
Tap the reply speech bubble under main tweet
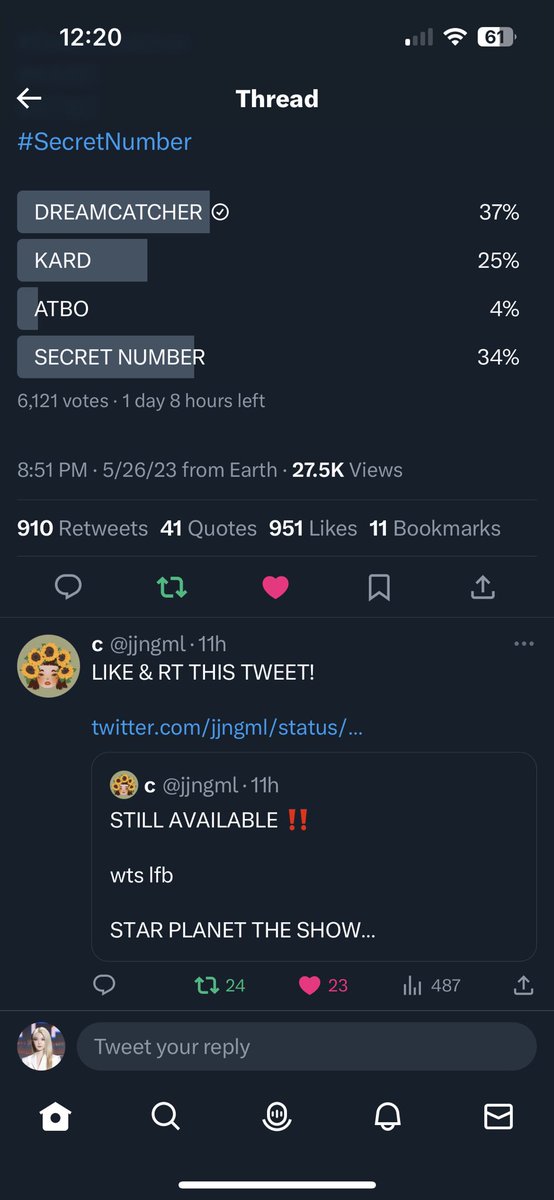coord(68,587)
